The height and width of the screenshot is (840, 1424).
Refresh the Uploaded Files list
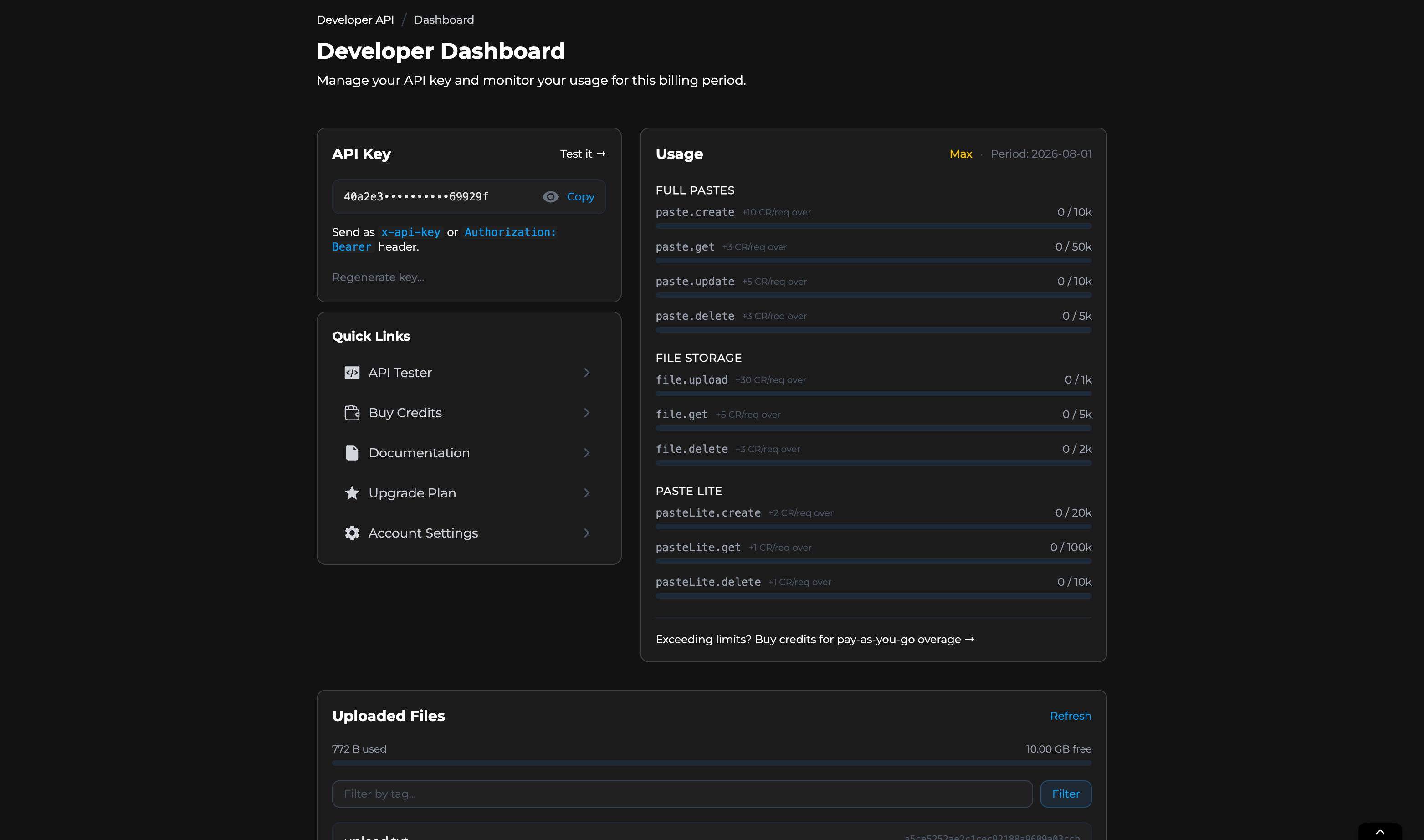coord(1070,716)
